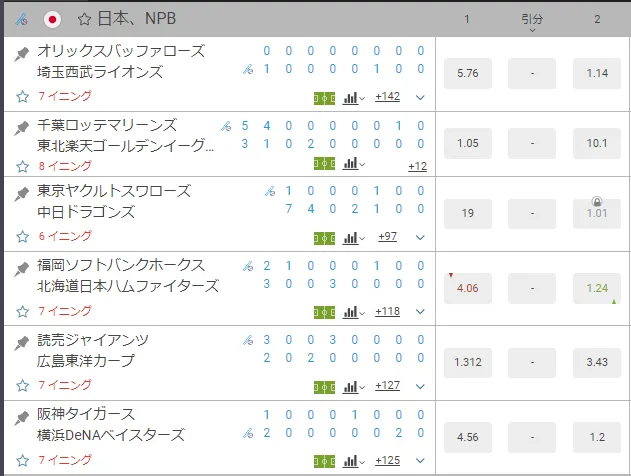631x476 pixels.
Task: Add 読売ジャイアンツ match to favorites
Action: pos(23,385)
